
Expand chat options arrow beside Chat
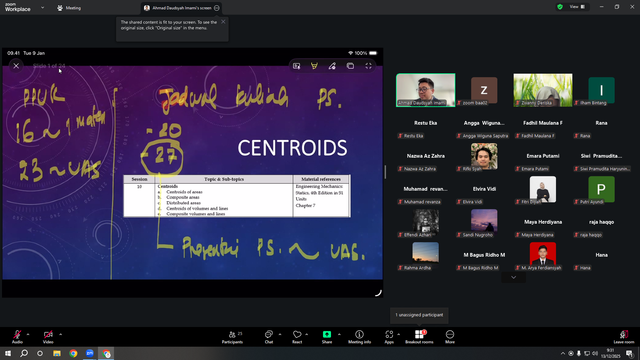click(280, 334)
